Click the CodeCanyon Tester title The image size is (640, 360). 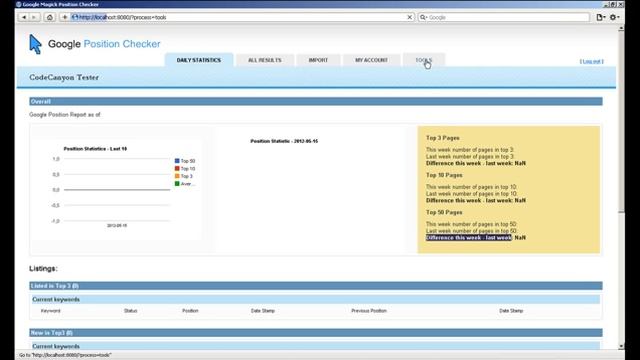(64, 78)
